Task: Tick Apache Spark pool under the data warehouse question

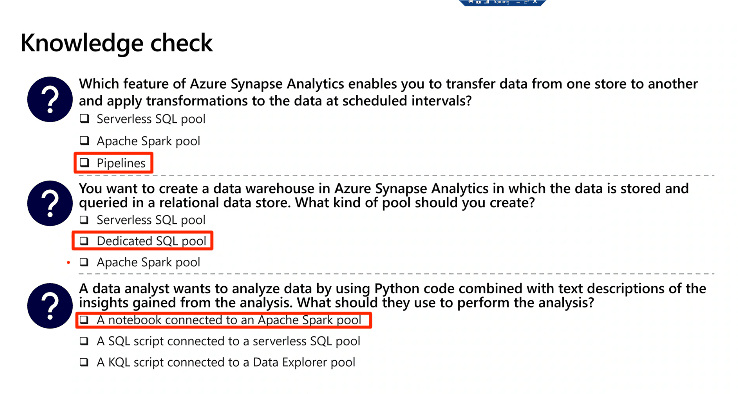Action: click(84, 262)
